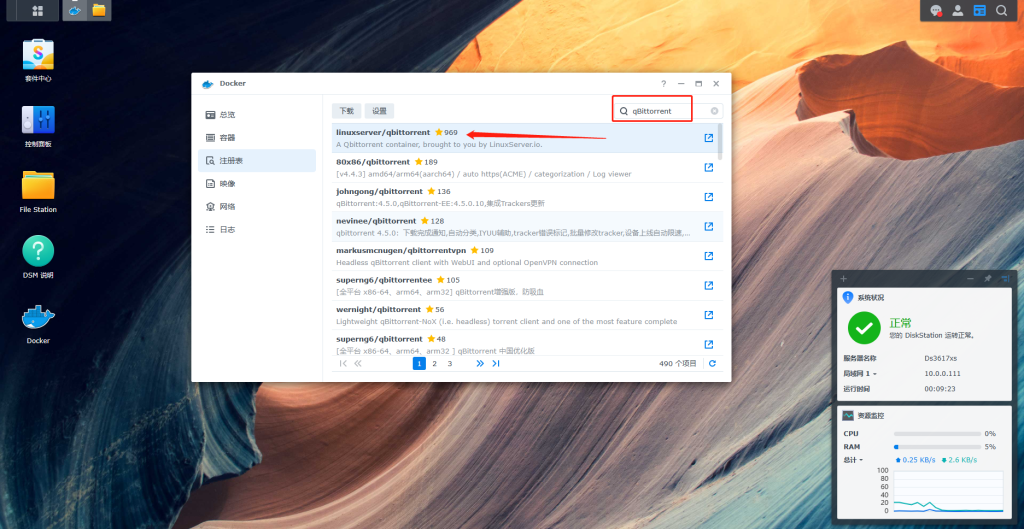The image size is (1024, 529).
Task: Open the notifications chat bubble icon
Action: pyautogui.click(x=936, y=10)
